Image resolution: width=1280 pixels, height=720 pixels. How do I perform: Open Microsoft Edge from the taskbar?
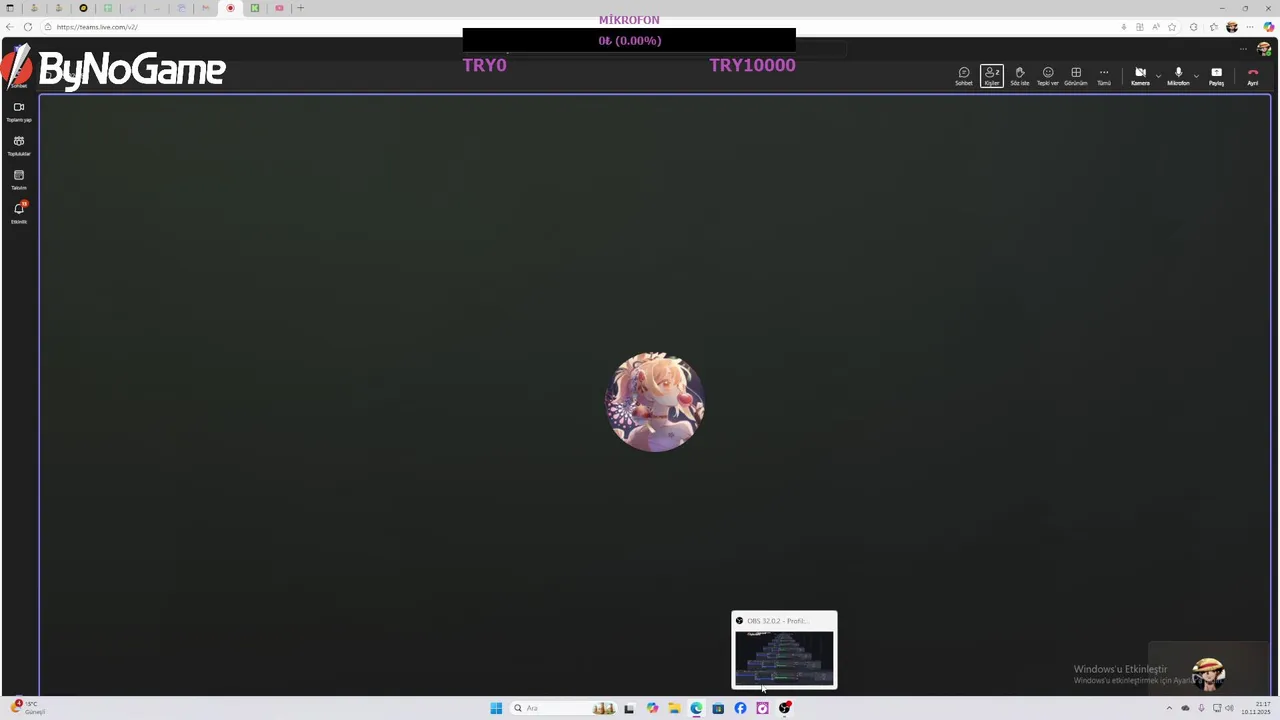(x=696, y=708)
